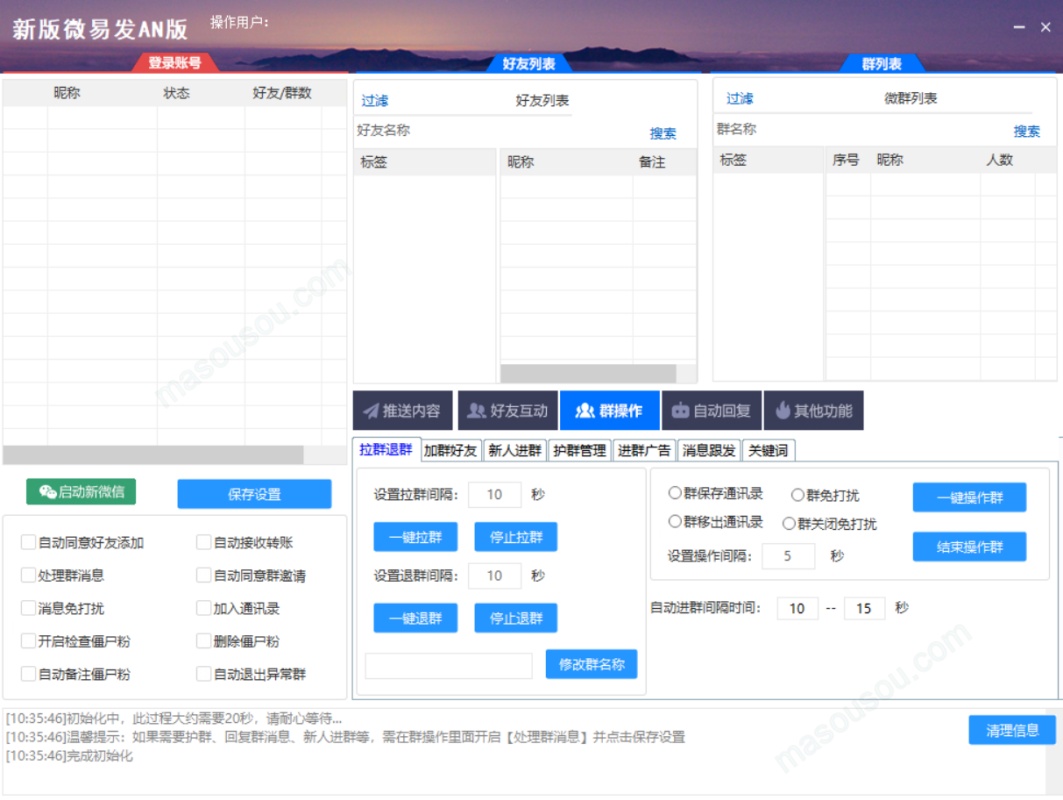
Task: Open the 登录账号 header tab
Action: pyautogui.click(x=175, y=63)
